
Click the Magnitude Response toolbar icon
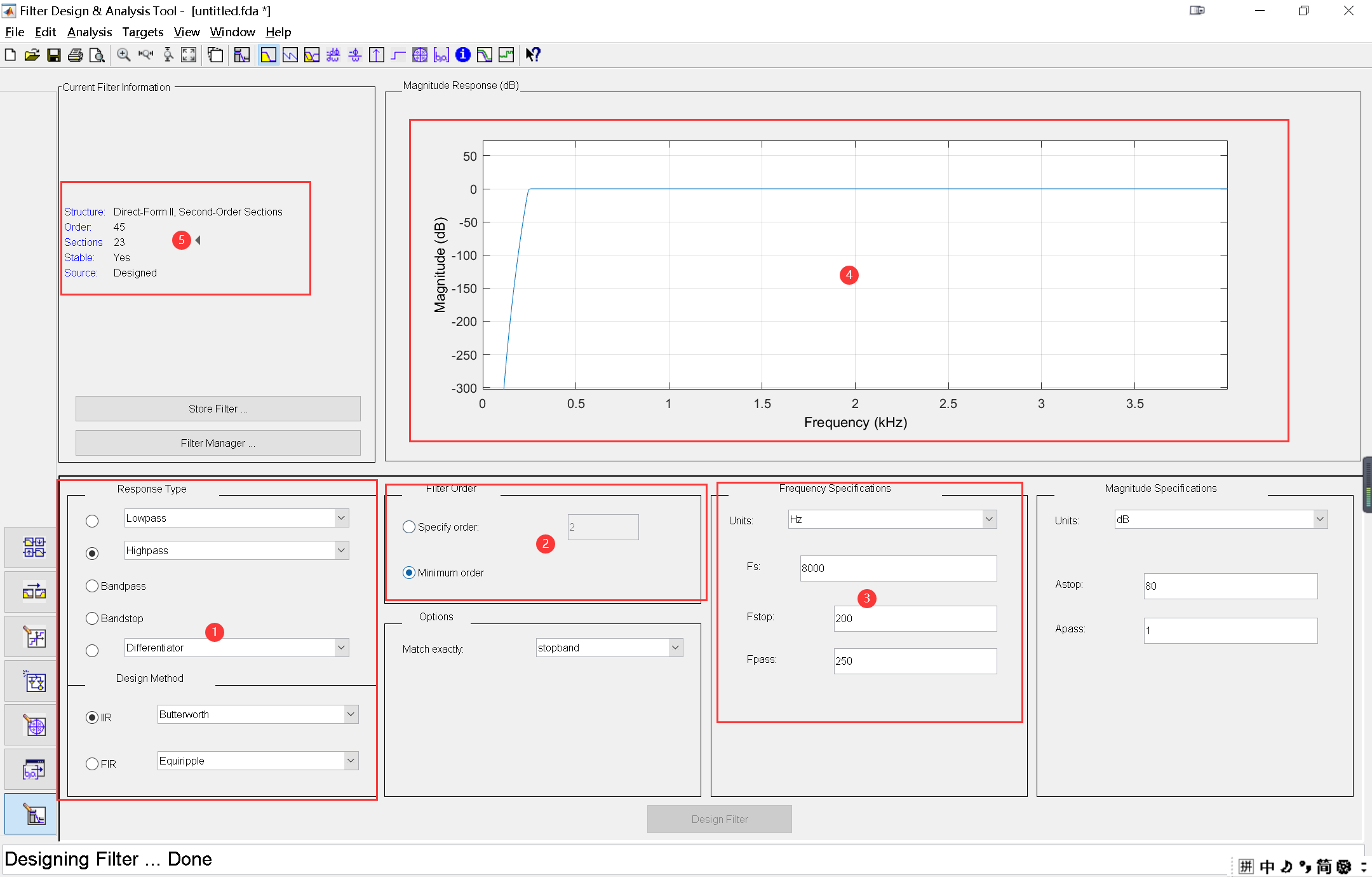pyautogui.click(x=268, y=55)
